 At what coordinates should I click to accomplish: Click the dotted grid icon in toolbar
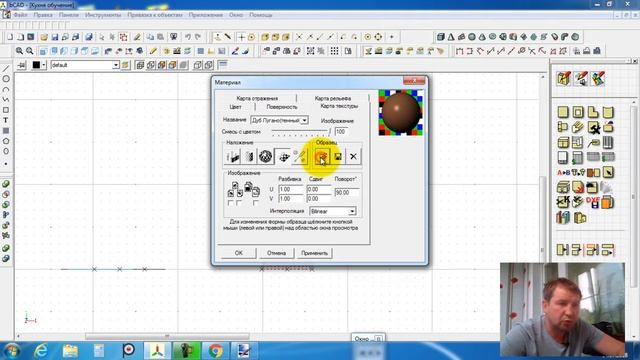click(x=334, y=51)
